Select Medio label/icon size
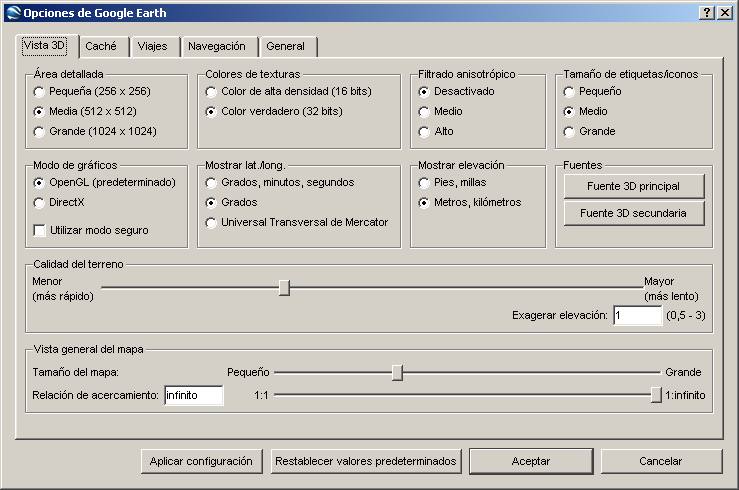The height and width of the screenshot is (490, 739). pos(585,112)
